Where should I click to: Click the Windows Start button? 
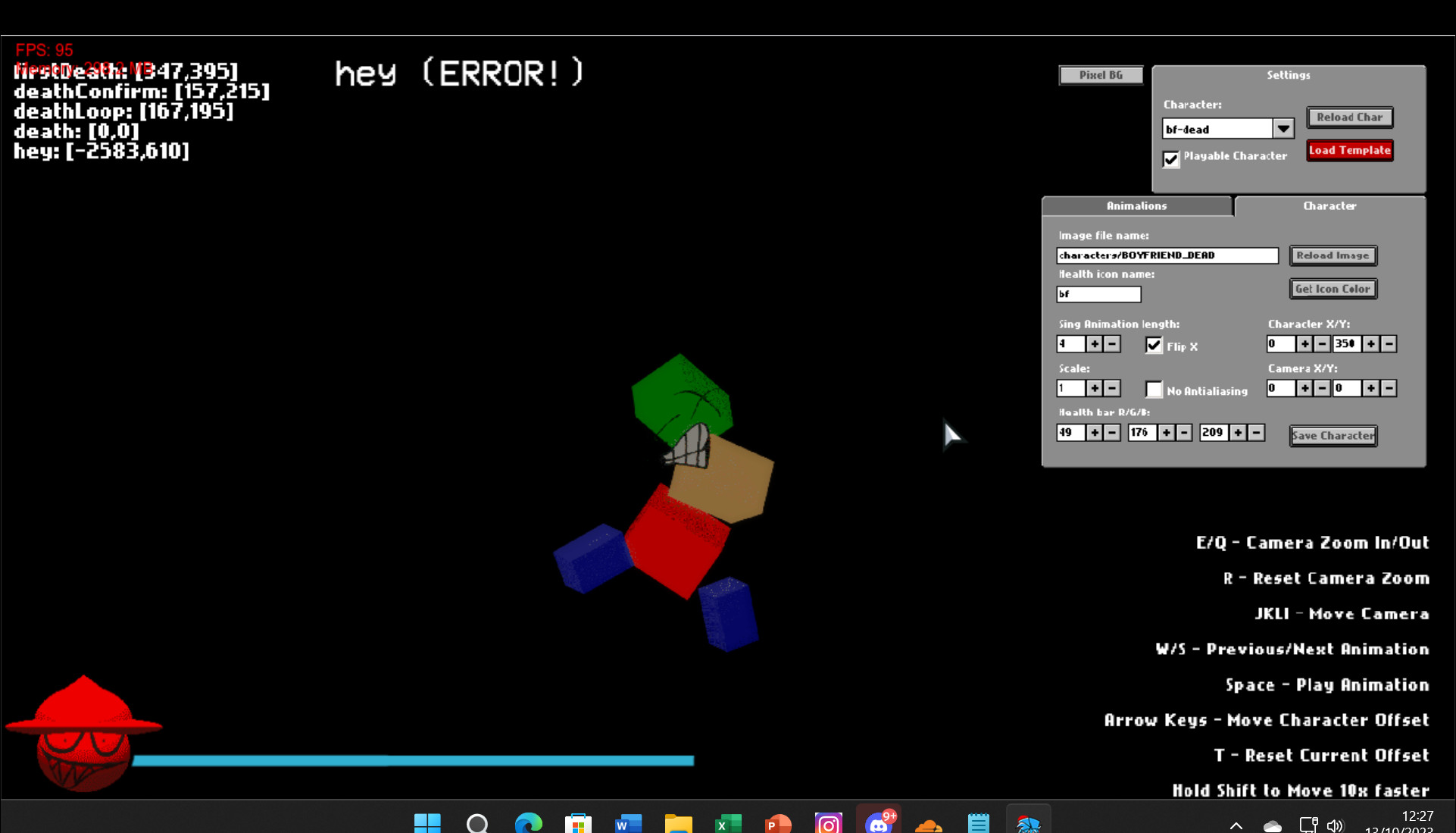click(x=427, y=822)
